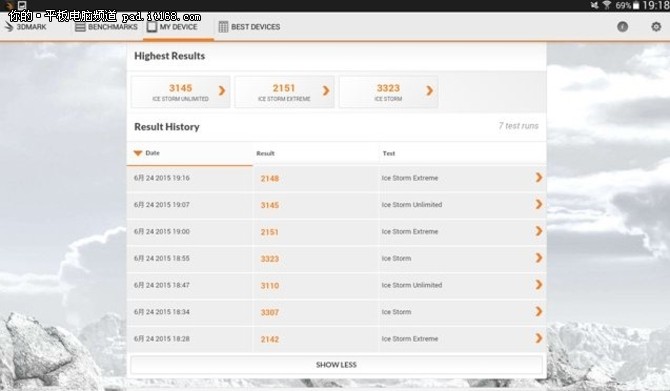The height and width of the screenshot is (391, 670).
Task: Click the arrow on the Ice Storm Extreme card
Action: 326,91
